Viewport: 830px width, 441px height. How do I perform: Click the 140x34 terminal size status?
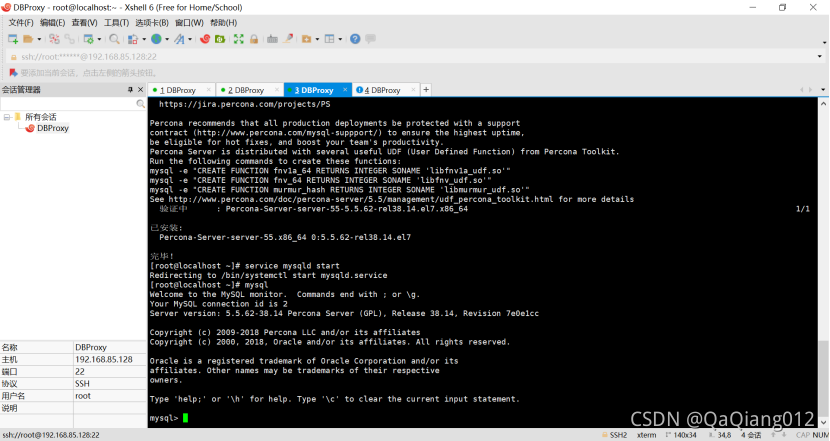click(x=681, y=435)
